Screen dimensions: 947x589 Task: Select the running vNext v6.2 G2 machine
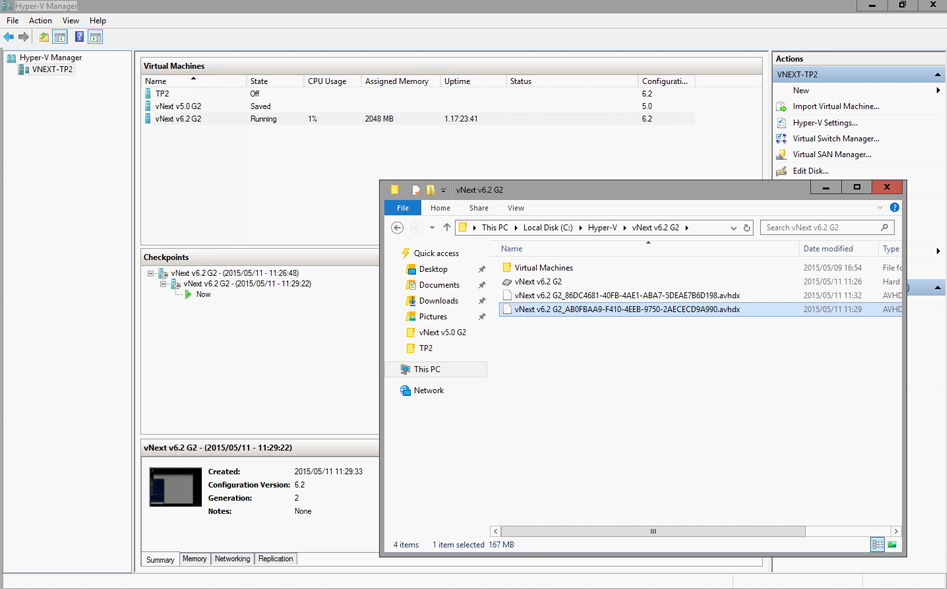[419, 119]
